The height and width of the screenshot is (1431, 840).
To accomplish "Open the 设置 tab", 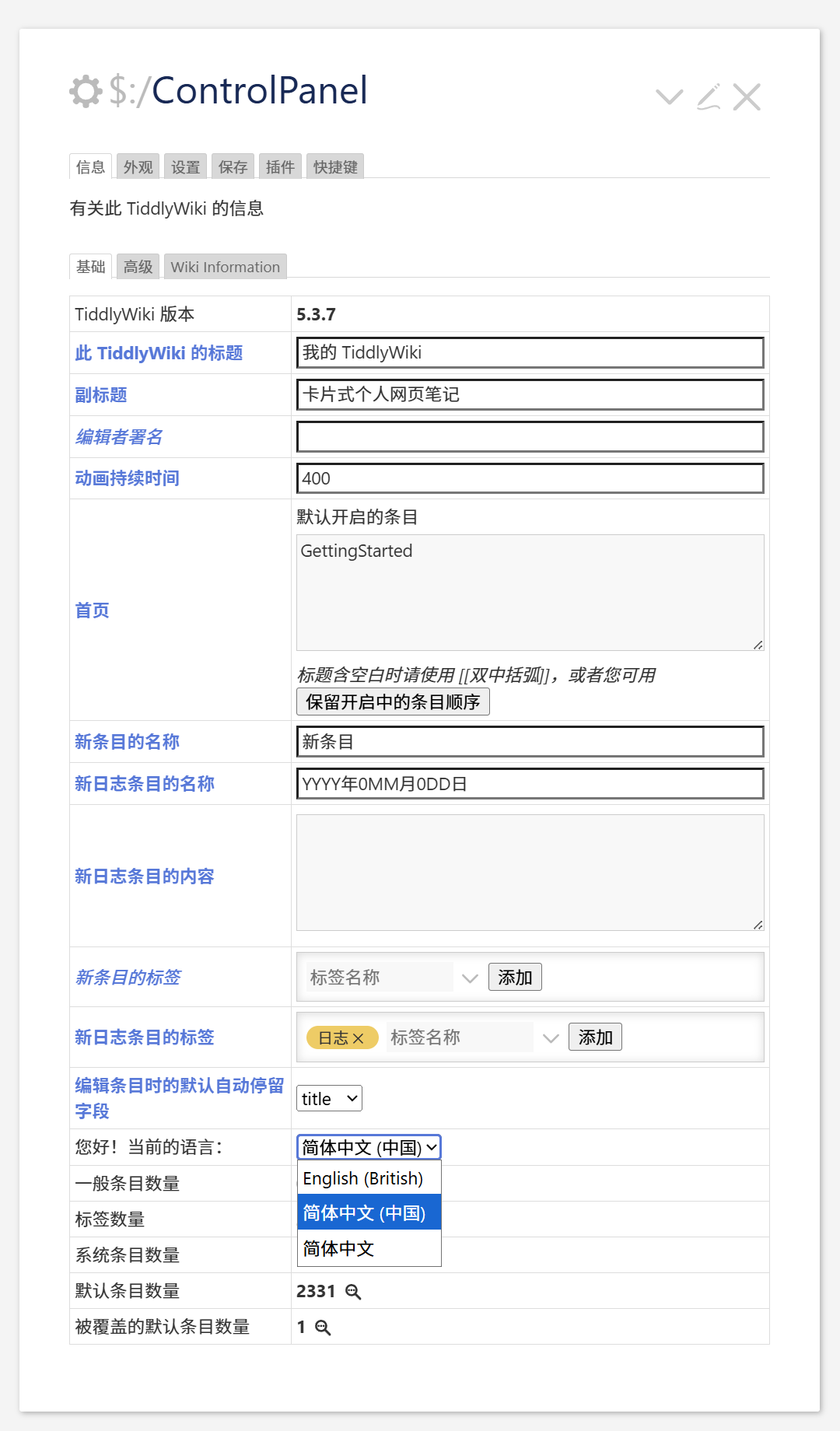I will [185, 166].
